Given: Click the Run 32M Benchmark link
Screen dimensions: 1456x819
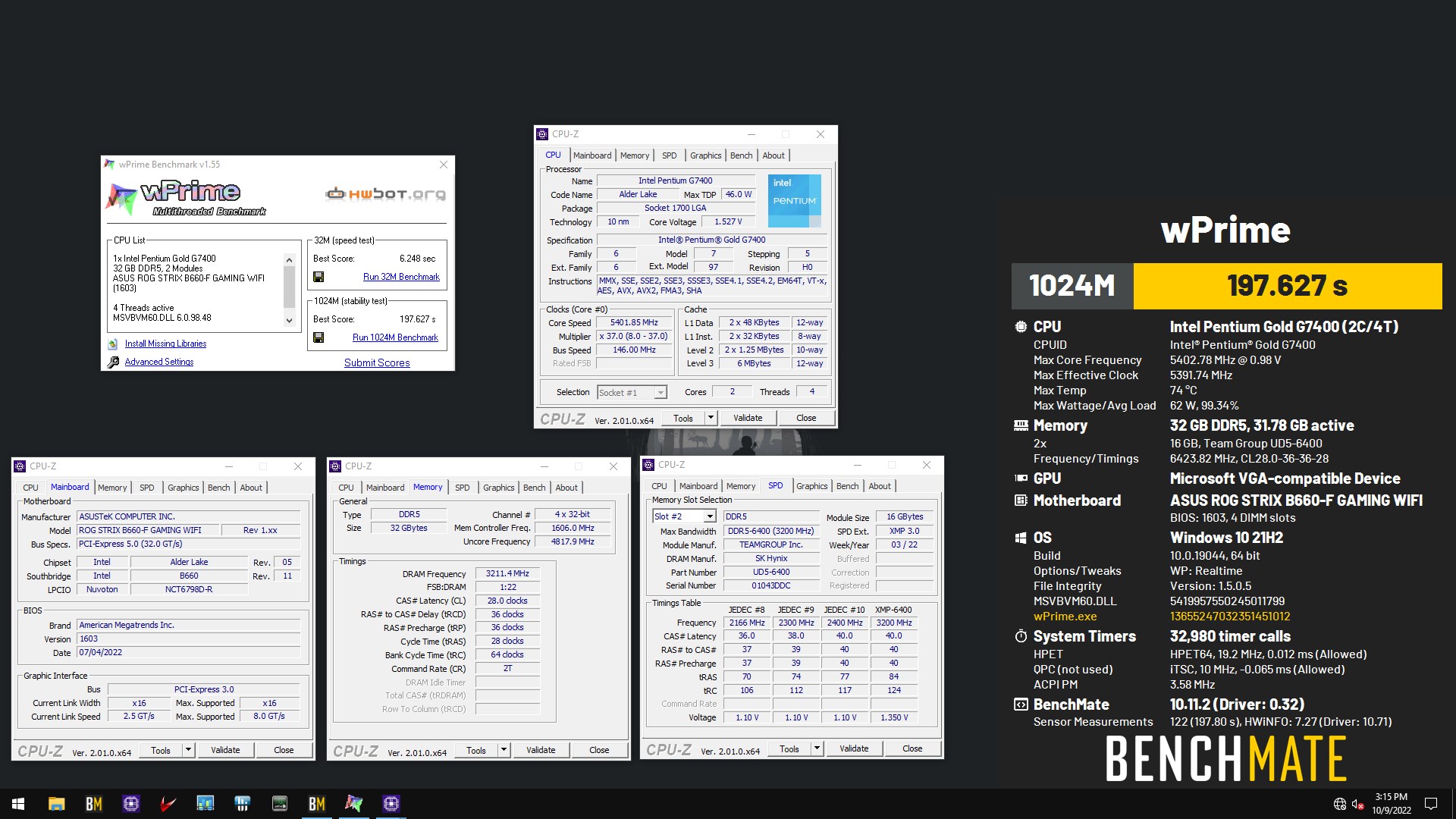Looking at the screenshot, I should coord(401,277).
